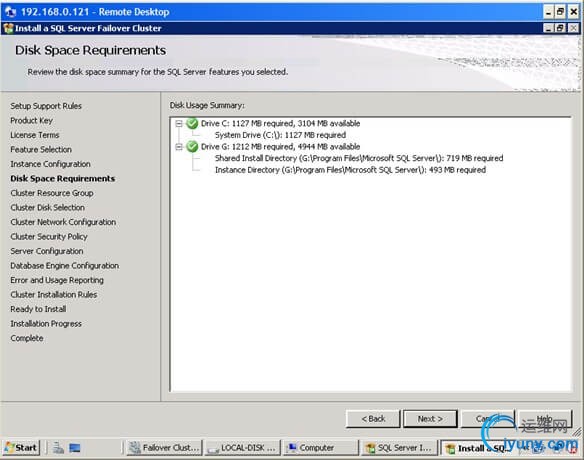Image resolution: width=584 pixels, height=460 pixels.
Task: Open Help for the setup wizard
Action: pos(545,419)
